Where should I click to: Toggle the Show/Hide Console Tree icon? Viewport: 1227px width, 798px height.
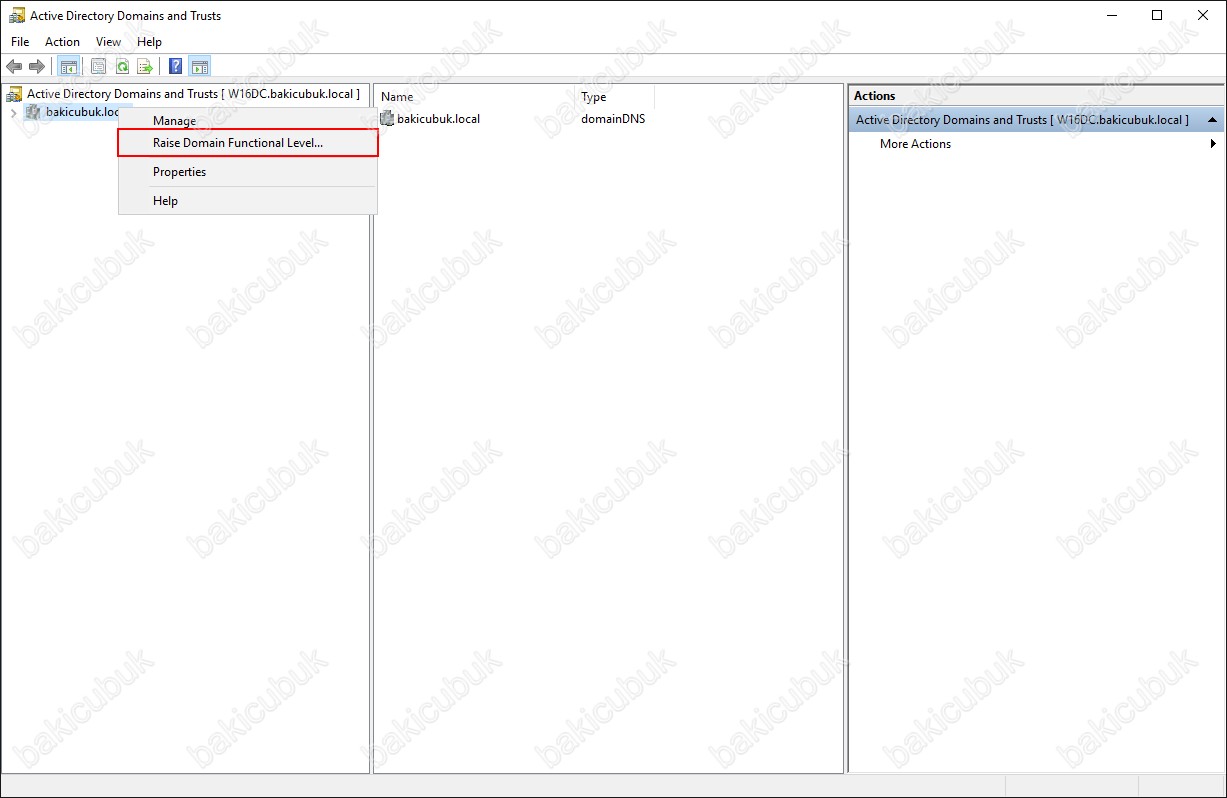coord(68,66)
